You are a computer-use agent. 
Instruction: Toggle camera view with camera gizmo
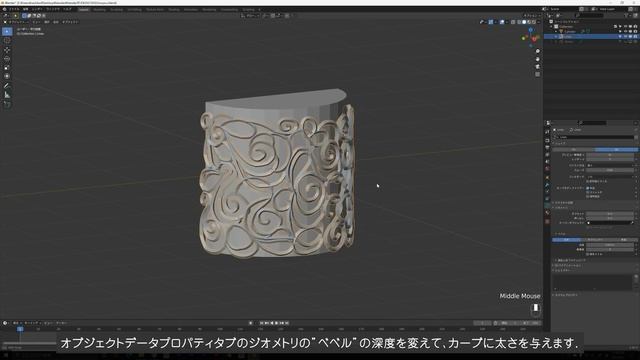(x=538, y=67)
